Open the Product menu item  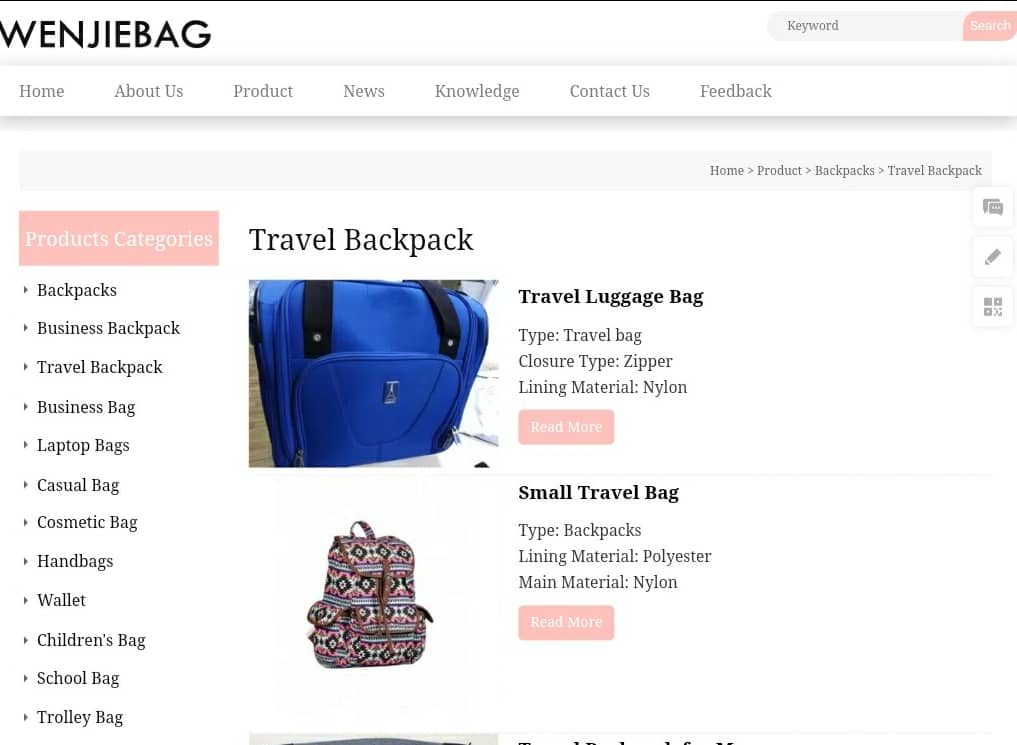(263, 91)
